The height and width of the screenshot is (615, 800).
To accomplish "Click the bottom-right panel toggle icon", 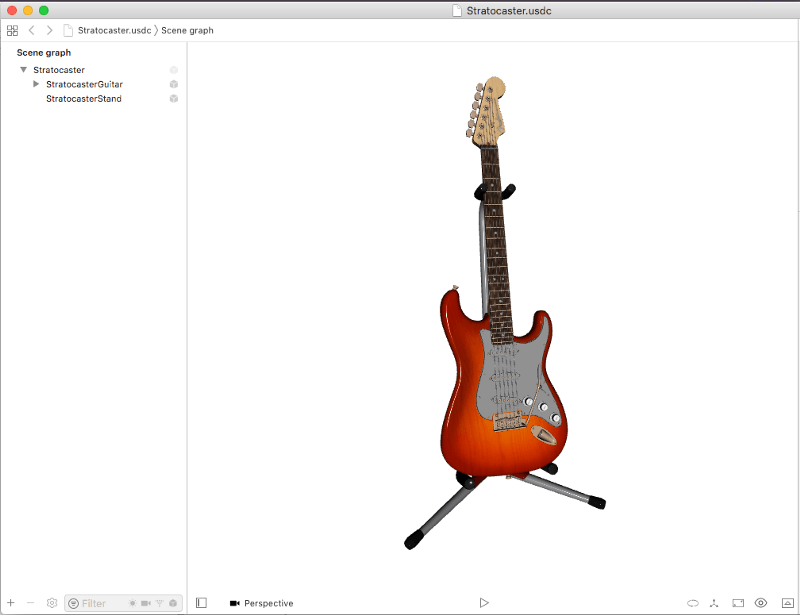I will [x=784, y=603].
